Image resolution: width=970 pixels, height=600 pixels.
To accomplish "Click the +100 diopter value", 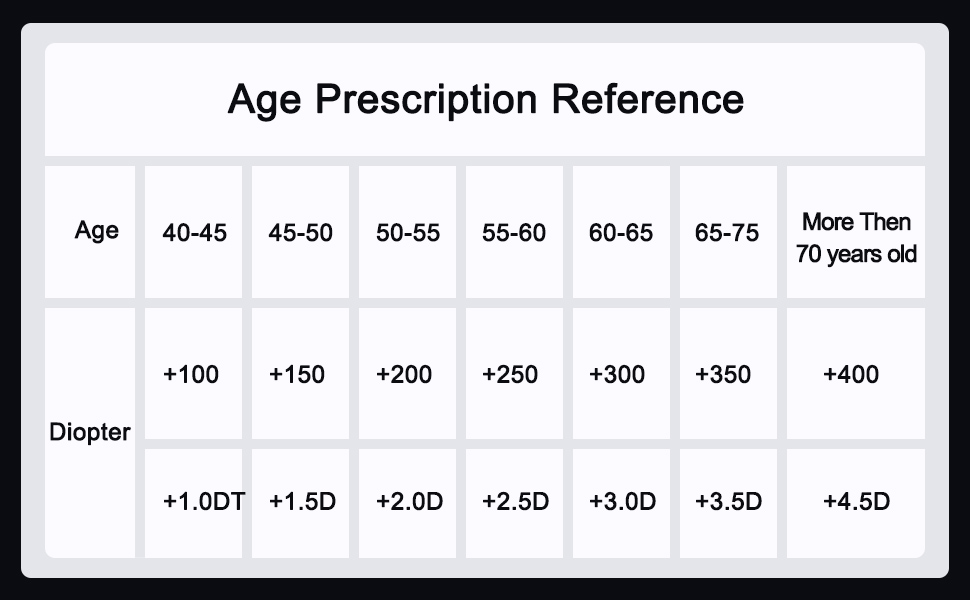I will (x=191, y=375).
